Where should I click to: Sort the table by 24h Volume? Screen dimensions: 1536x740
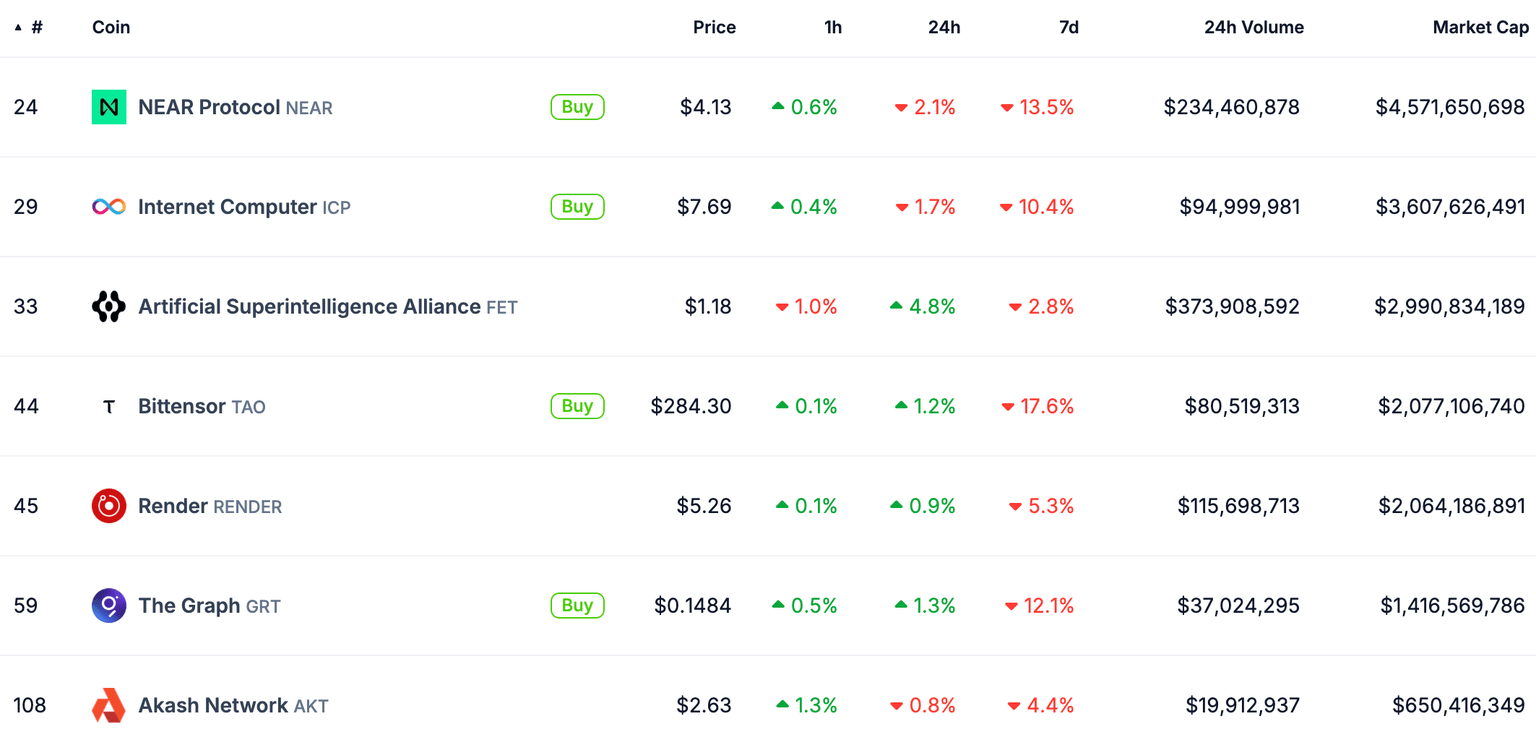(x=1254, y=27)
